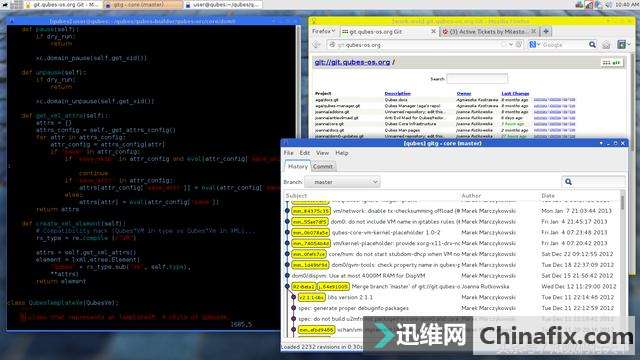Close the git.qubes-os.org Git tab

pyautogui.click(x=433, y=31)
